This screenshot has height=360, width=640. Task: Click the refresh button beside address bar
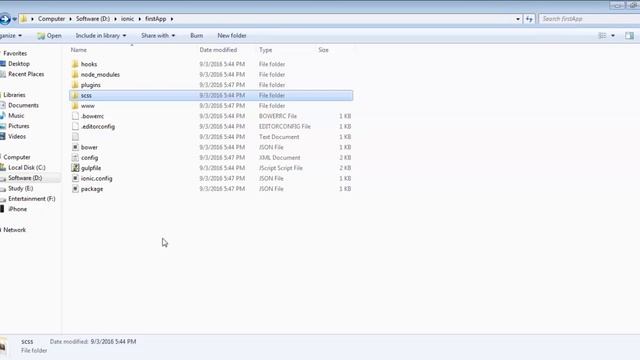[529, 19]
